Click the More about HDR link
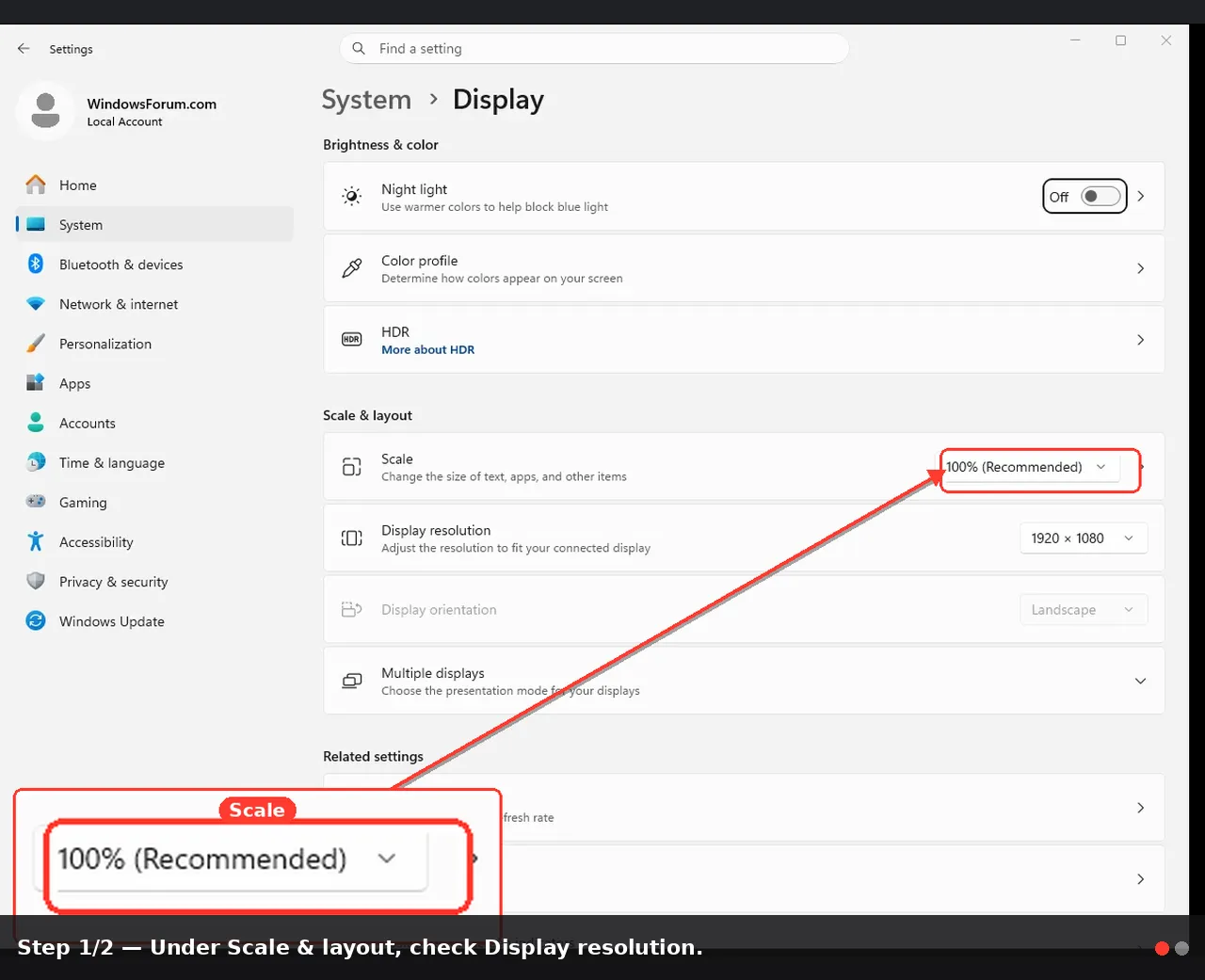1205x980 pixels. (x=427, y=349)
